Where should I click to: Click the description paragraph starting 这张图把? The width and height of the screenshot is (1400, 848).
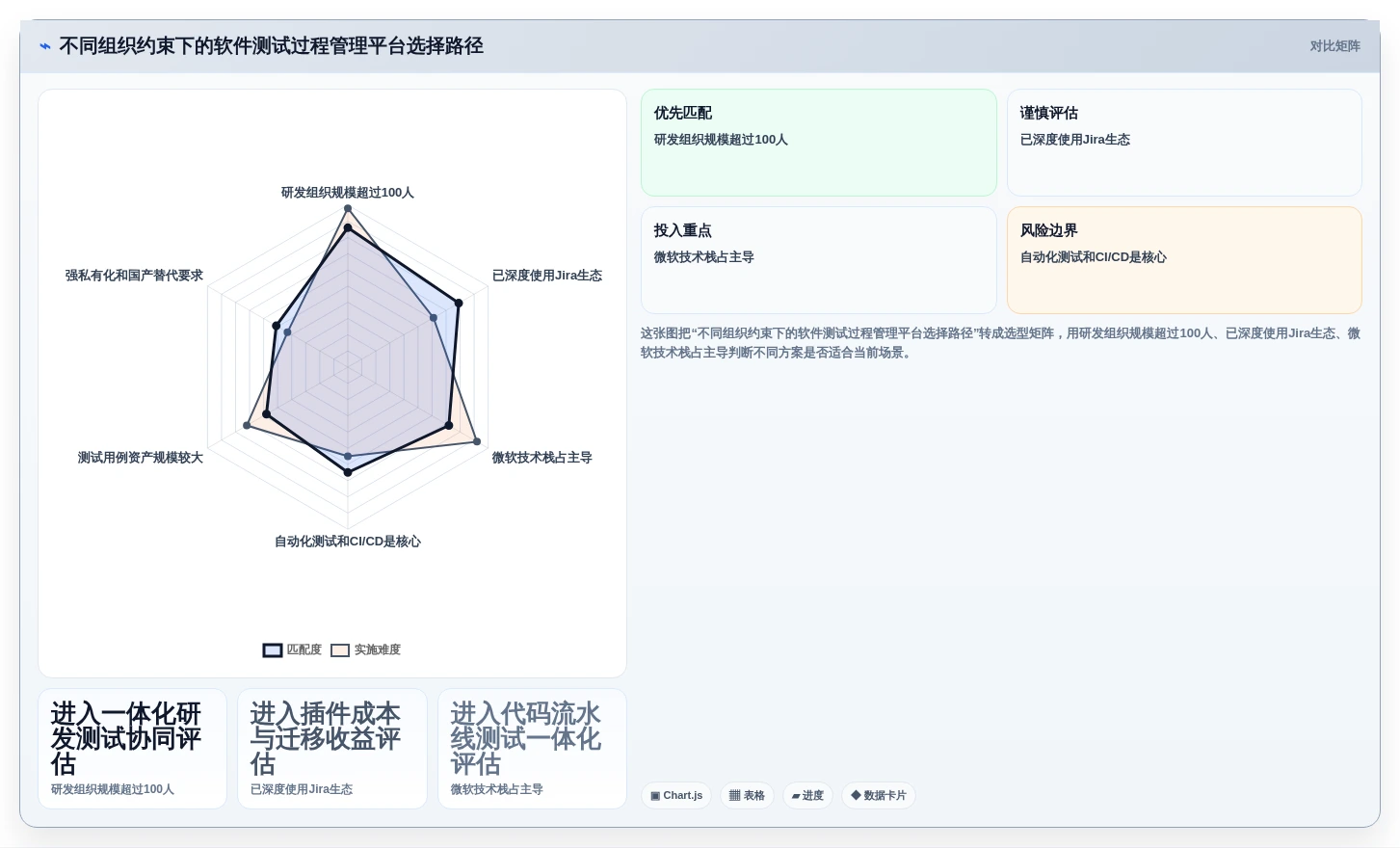1001,343
